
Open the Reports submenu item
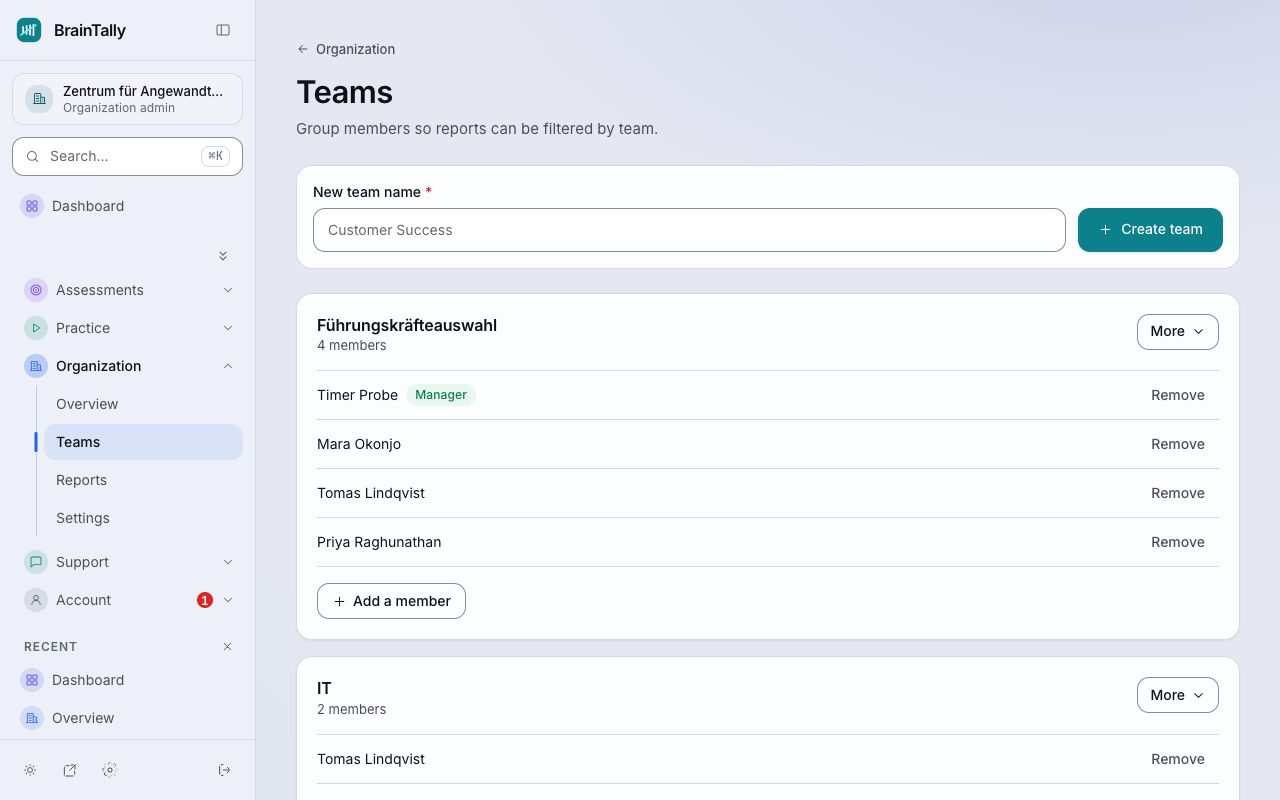[143, 480]
